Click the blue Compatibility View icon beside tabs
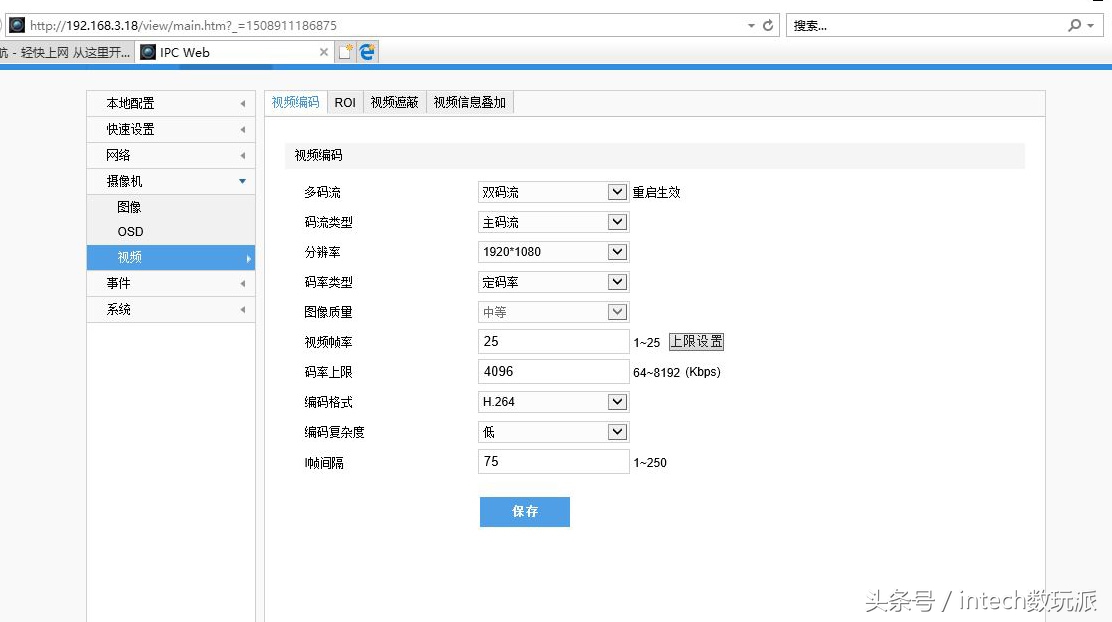This screenshot has width=1112, height=622. point(364,51)
